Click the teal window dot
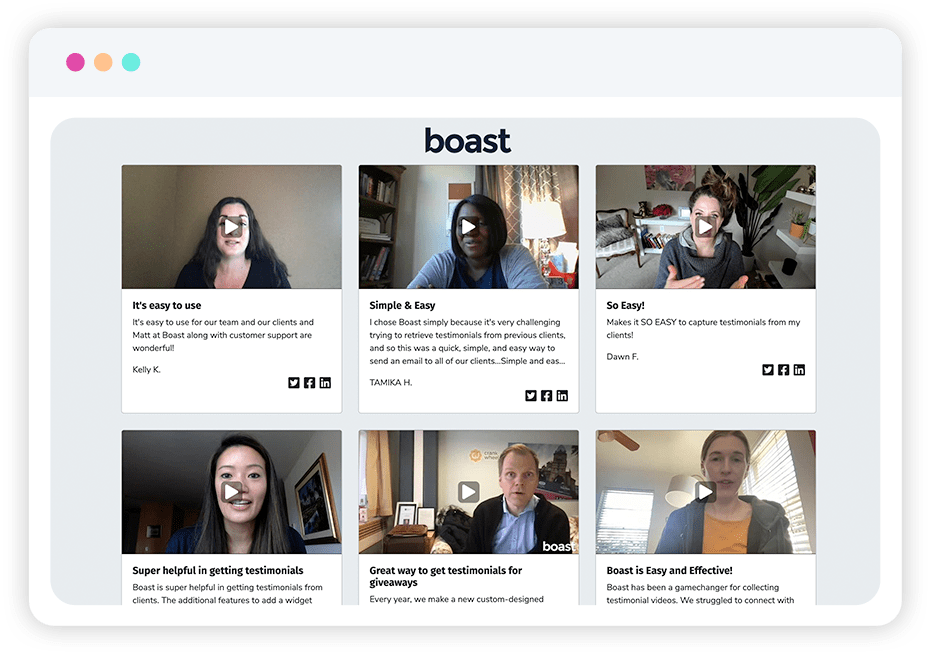The image size is (931, 655). click(x=131, y=62)
